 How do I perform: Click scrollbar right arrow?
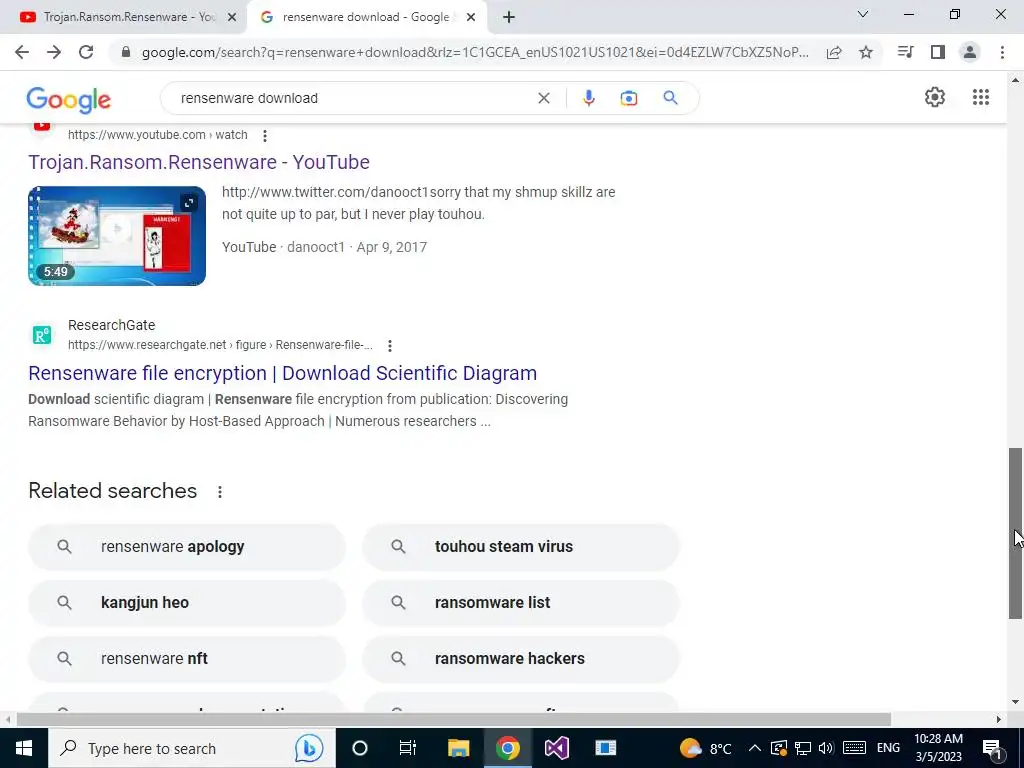coord(999,720)
